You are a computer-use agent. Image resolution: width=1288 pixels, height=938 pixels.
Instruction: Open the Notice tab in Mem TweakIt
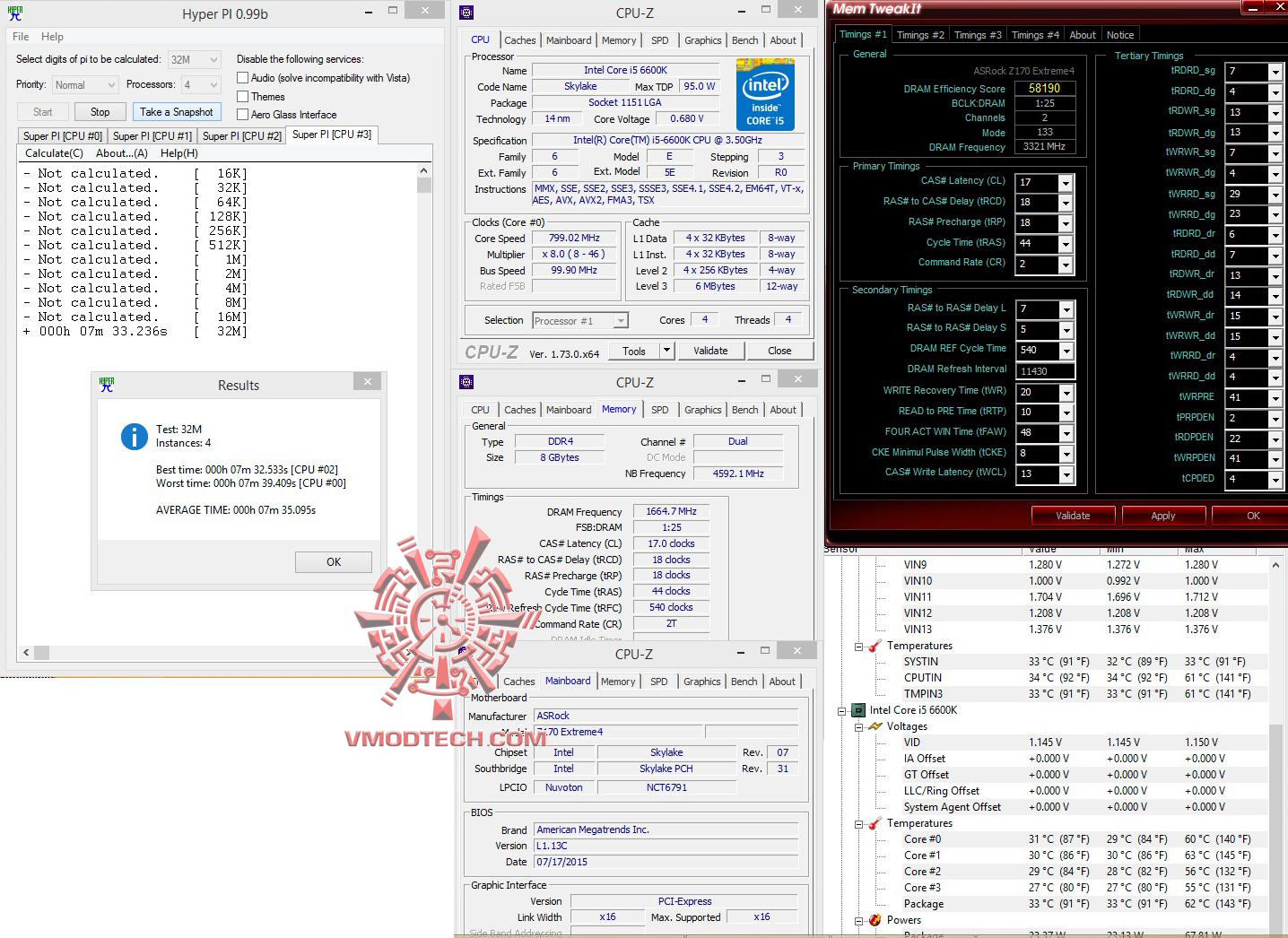click(1119, 35)
